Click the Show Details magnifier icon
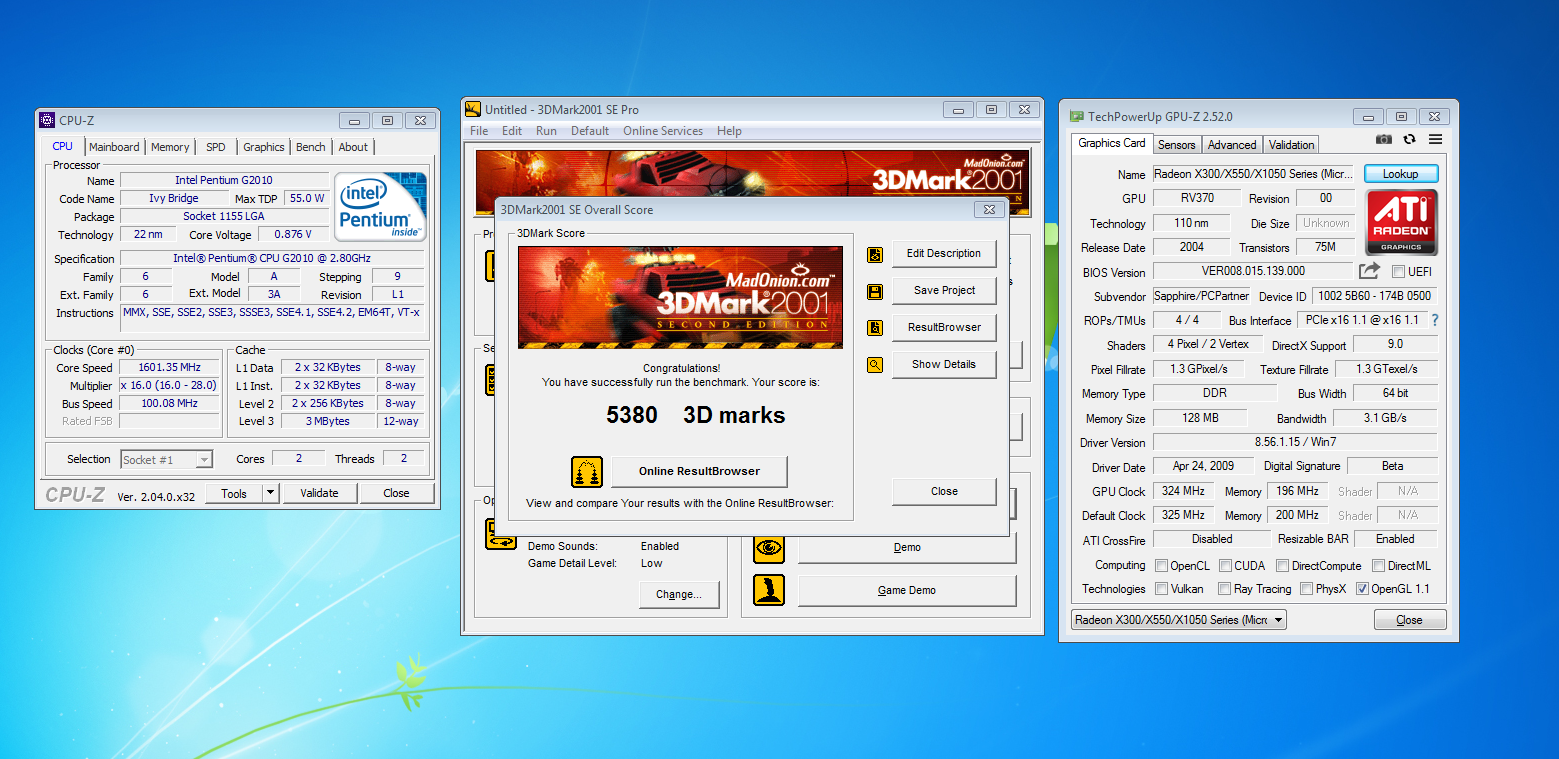 click(875, 365)
